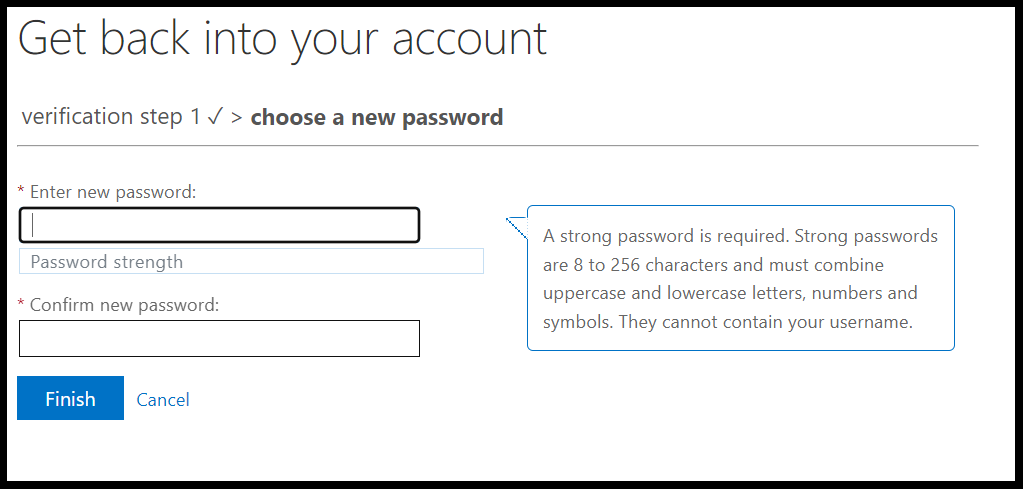Click the red asterisk beside Confirm new password
This screenshot has height=491, width=1023.
(x=22, y=304)
